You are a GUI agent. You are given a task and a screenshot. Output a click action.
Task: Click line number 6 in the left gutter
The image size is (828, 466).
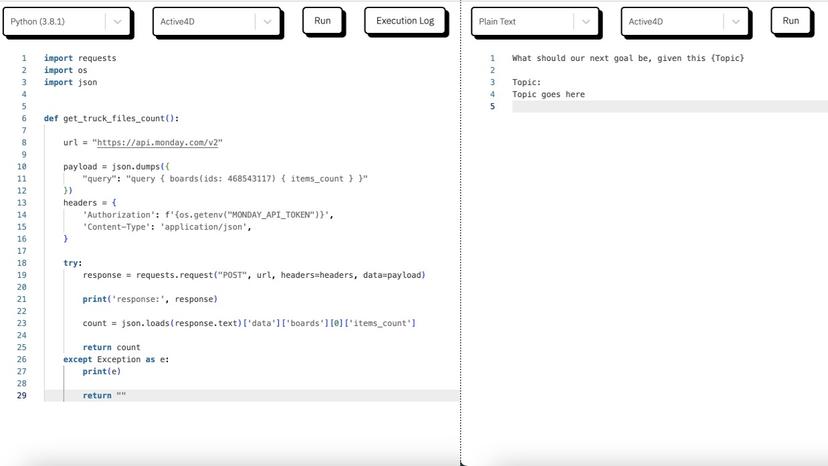click(22, 118)
